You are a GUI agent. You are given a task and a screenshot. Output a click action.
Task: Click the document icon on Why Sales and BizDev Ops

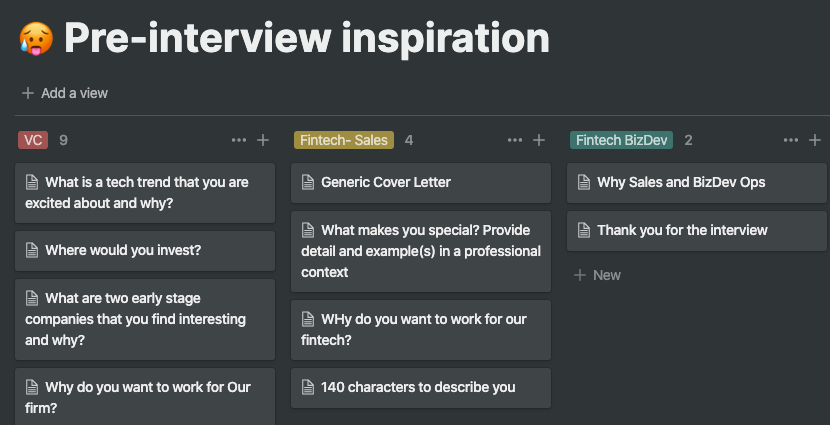pos(584,183)
